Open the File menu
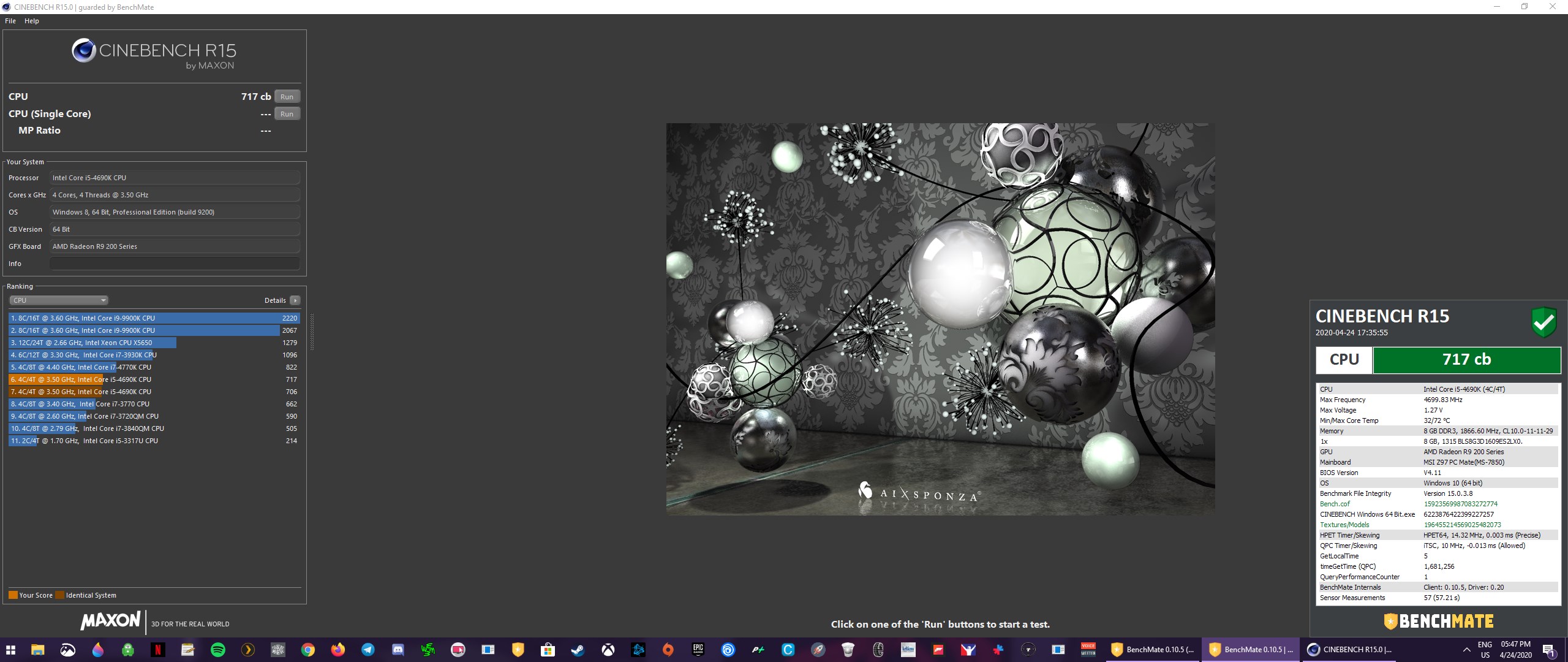1568x662 pixels. coord(10,21)
